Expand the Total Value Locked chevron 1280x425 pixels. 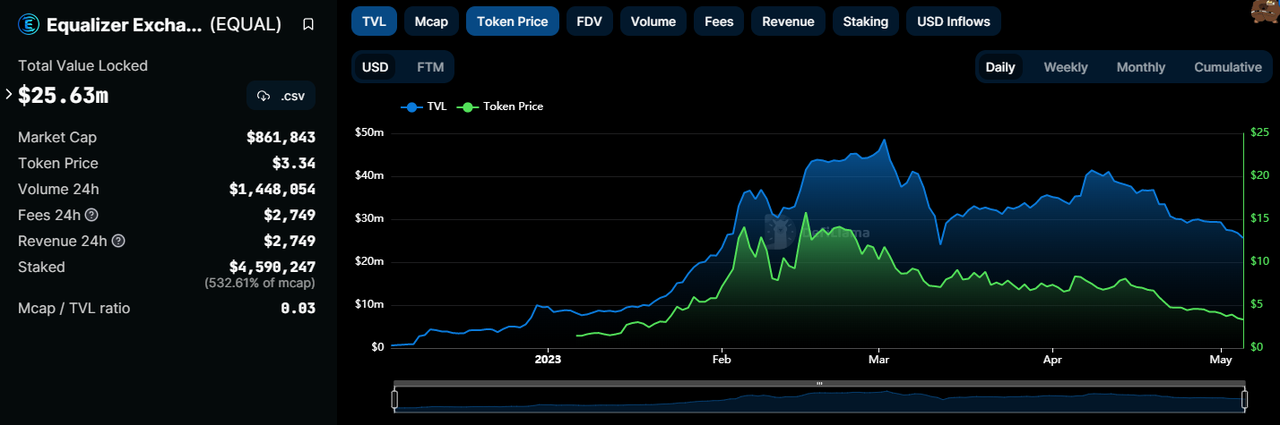(x=9, y=95)
